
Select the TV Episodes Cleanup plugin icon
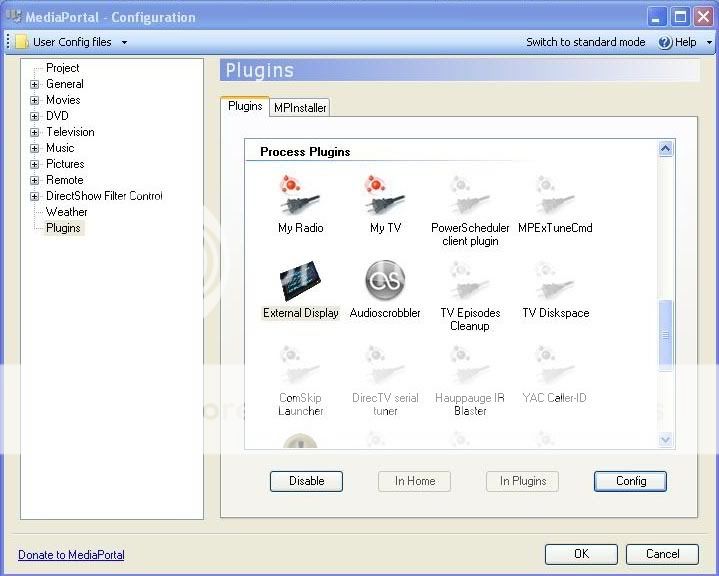click(x=470, y=281)
